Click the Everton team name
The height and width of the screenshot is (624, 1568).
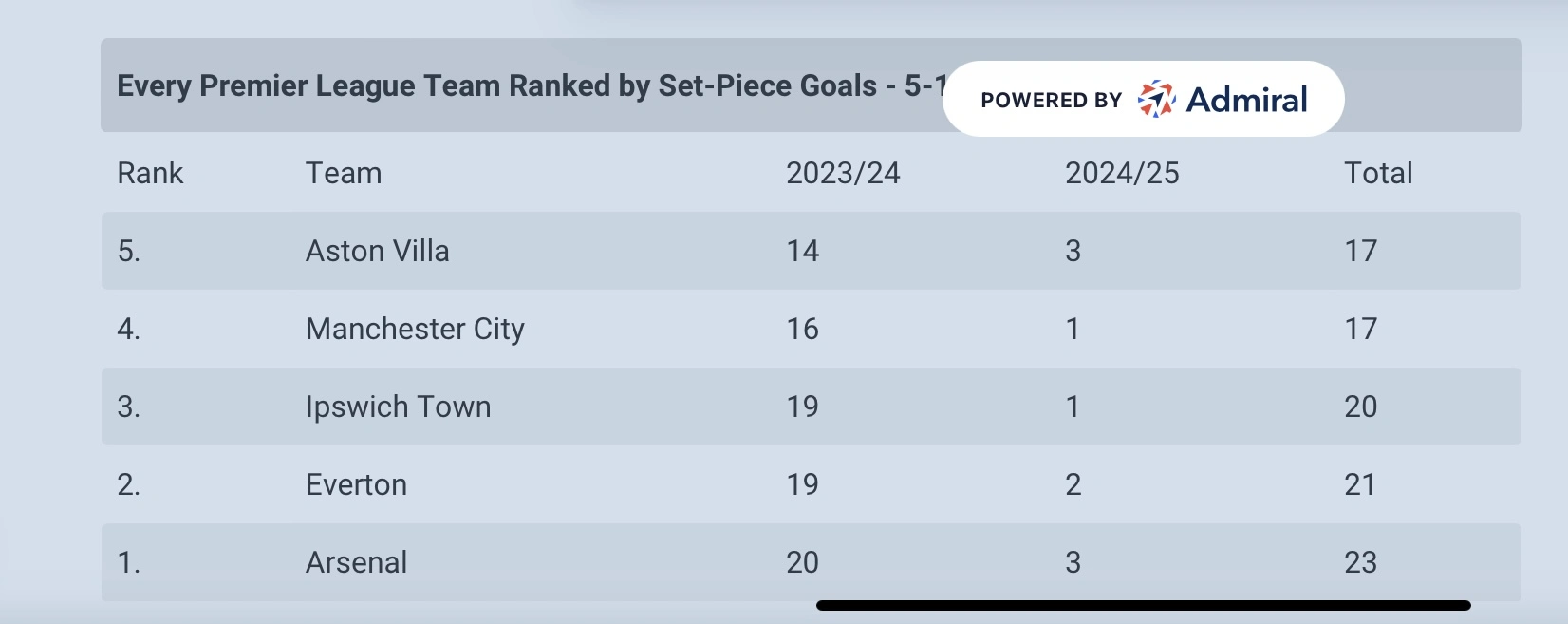point(356,485)
